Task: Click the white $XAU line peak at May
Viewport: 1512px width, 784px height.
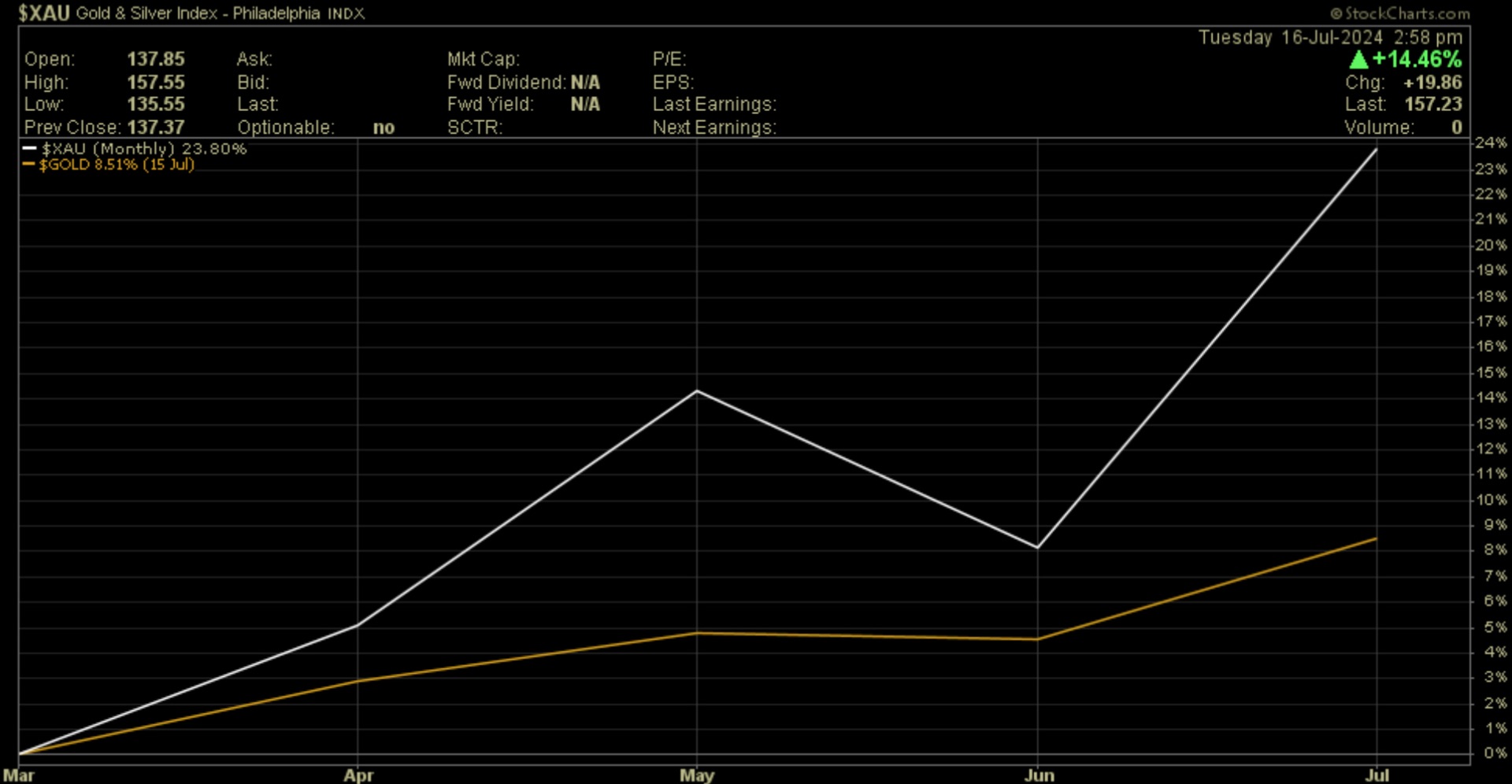Action: click(697, 391)
